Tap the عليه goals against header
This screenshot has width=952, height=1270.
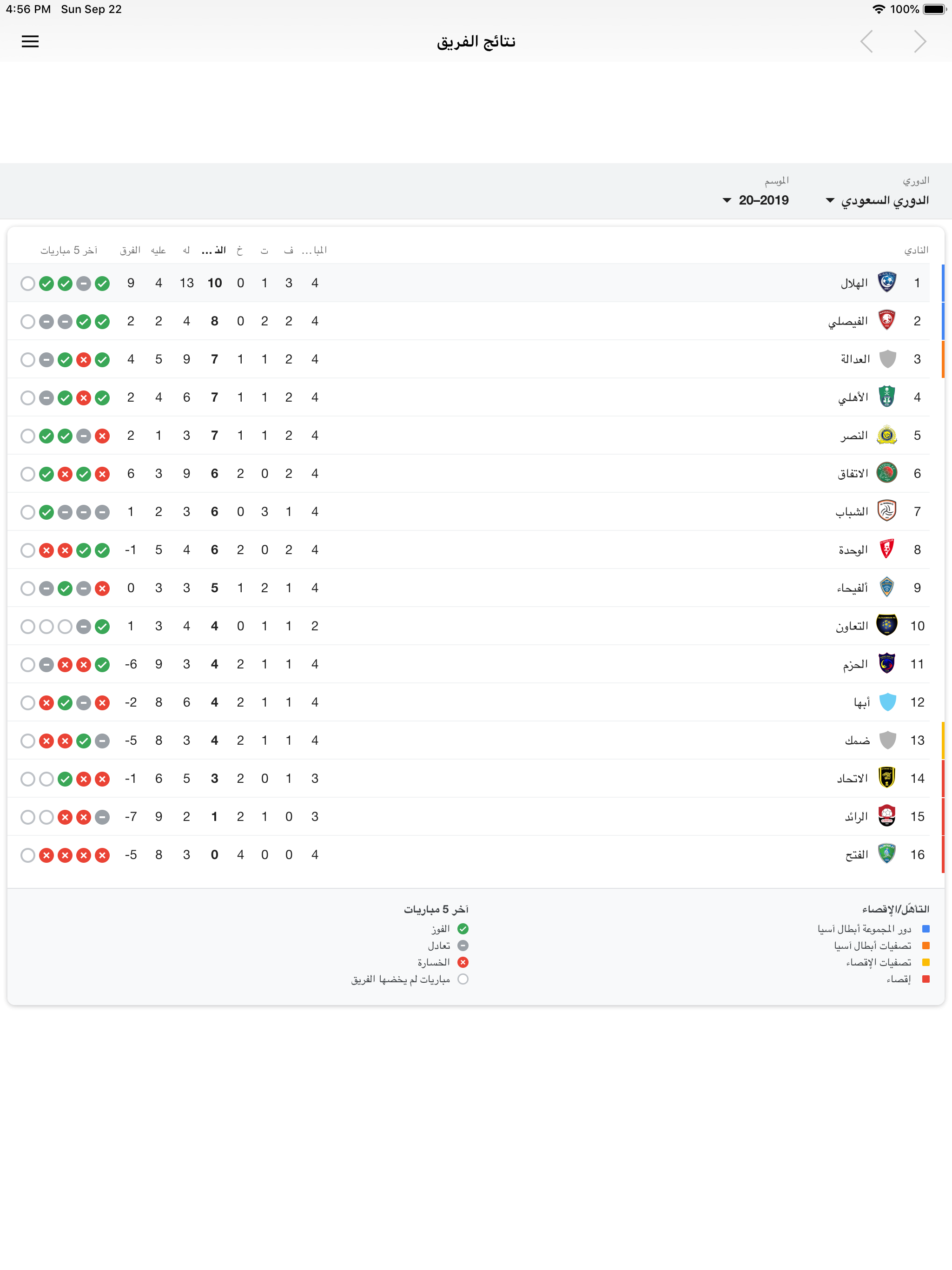coord(159,250)
